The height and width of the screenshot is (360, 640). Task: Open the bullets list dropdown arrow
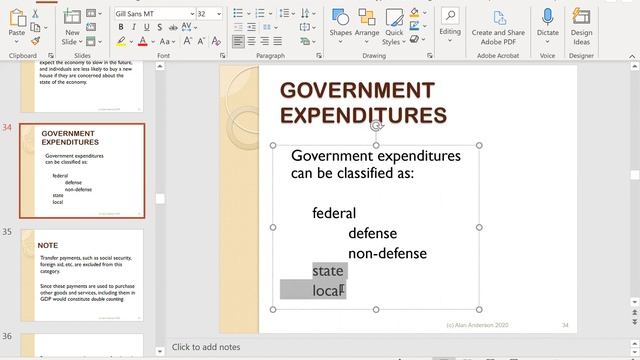248,14
